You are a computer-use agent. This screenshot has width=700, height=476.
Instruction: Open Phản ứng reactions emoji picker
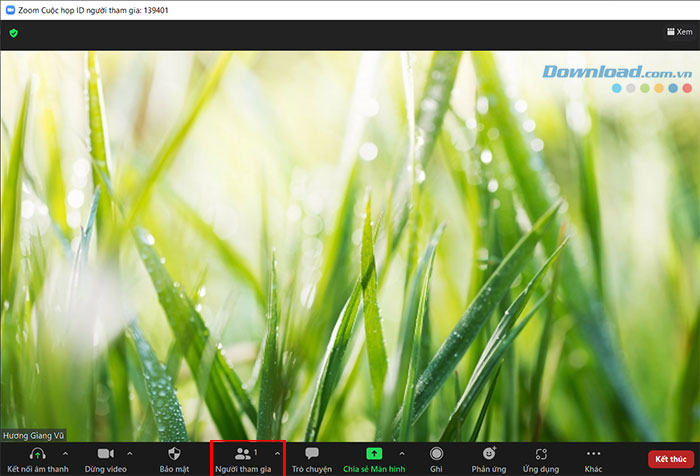489,454
